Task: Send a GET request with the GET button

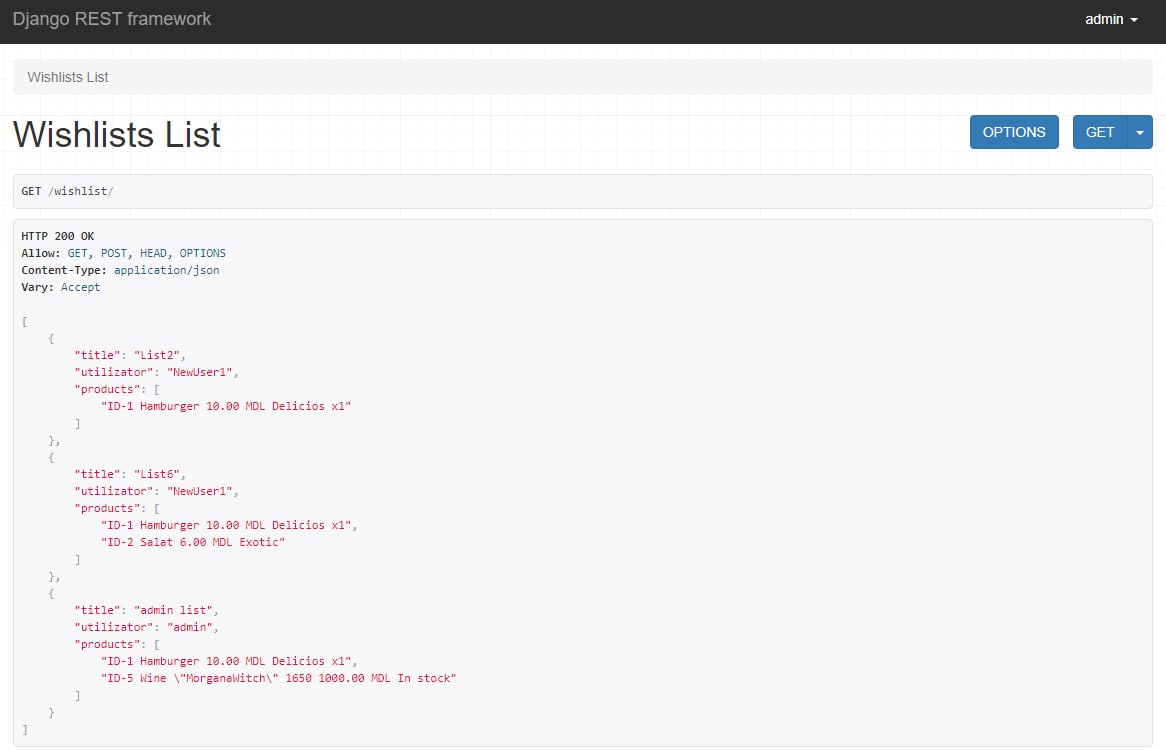Action: point(1100,132)
